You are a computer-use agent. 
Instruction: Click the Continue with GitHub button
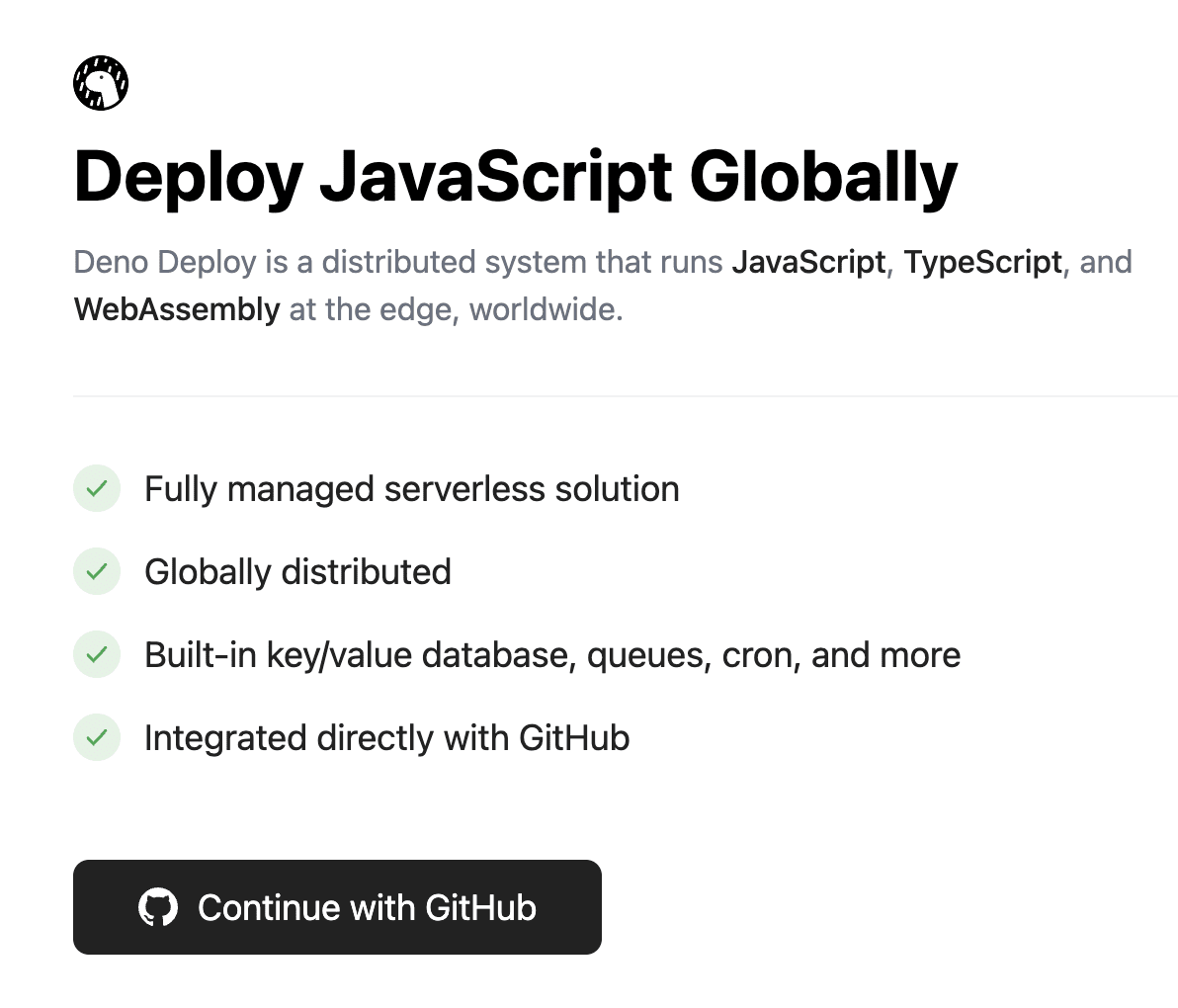pyautogui.click(x=337, y=907)
